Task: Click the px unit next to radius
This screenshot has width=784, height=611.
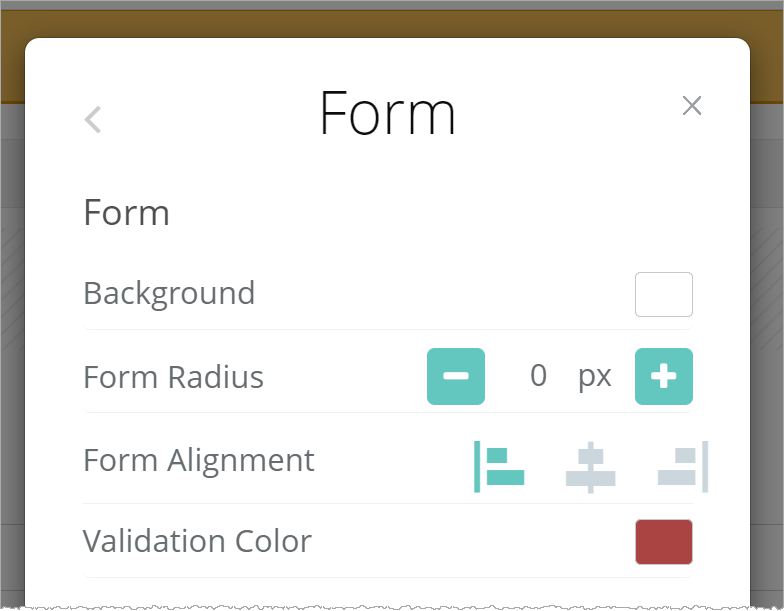Action: [594, 376]
